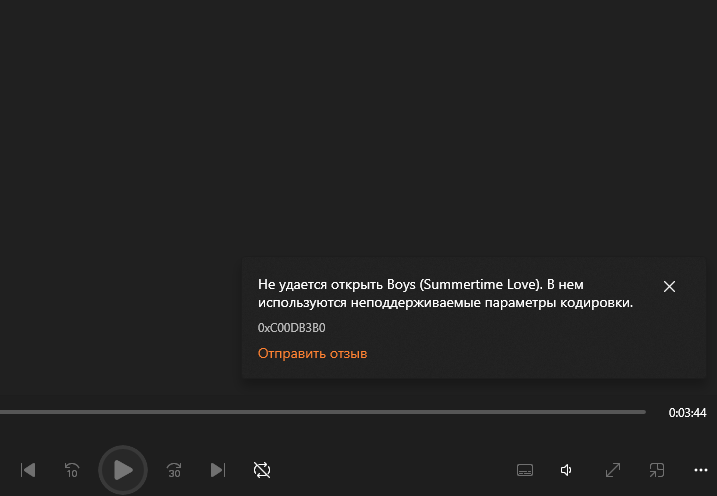Open the volume control
Screen dimensions: 717x496
pyautogui.click(x=566, y=470)
